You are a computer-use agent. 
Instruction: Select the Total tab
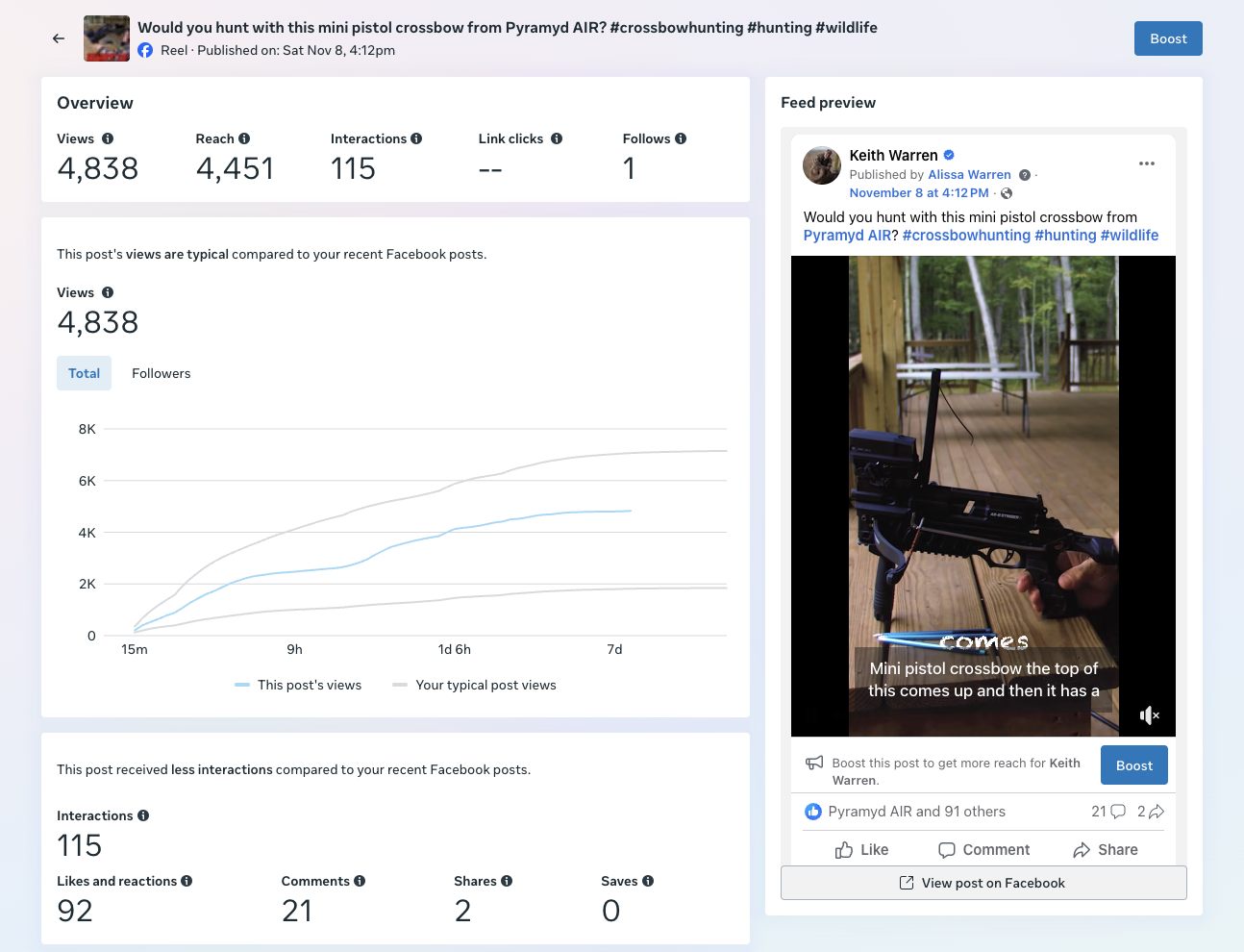pos(85,373)
